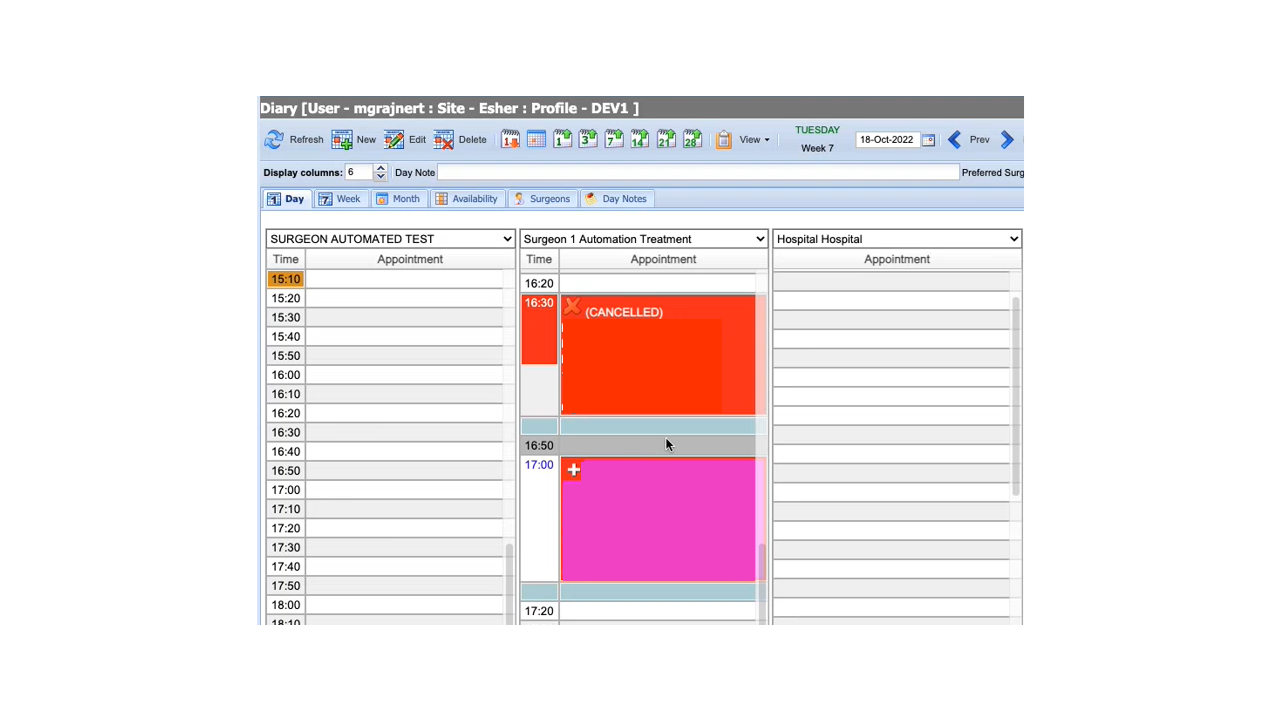Click the Hospital column vertical scrollbar
Screen dimensions: 1280x720
pos(1016,395)
